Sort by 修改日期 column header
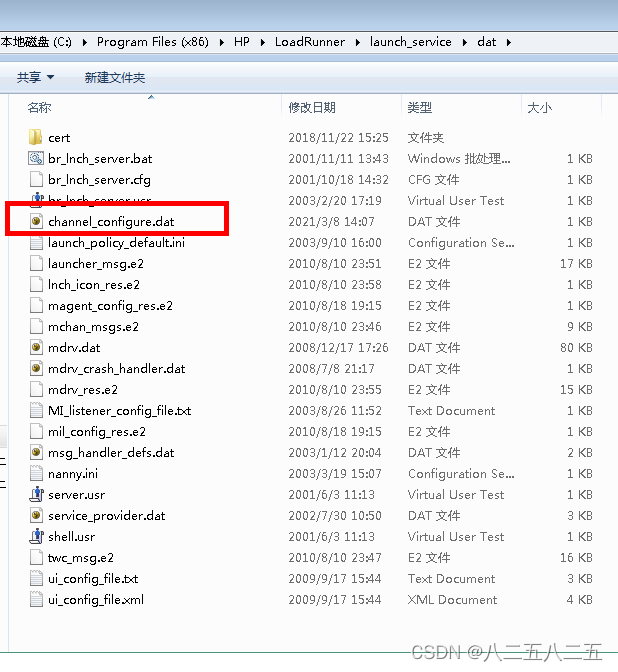 312,107
